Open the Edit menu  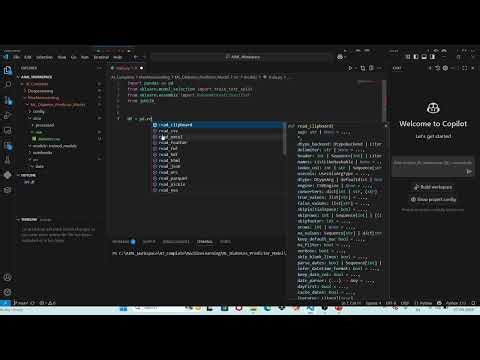click(28, 57)
